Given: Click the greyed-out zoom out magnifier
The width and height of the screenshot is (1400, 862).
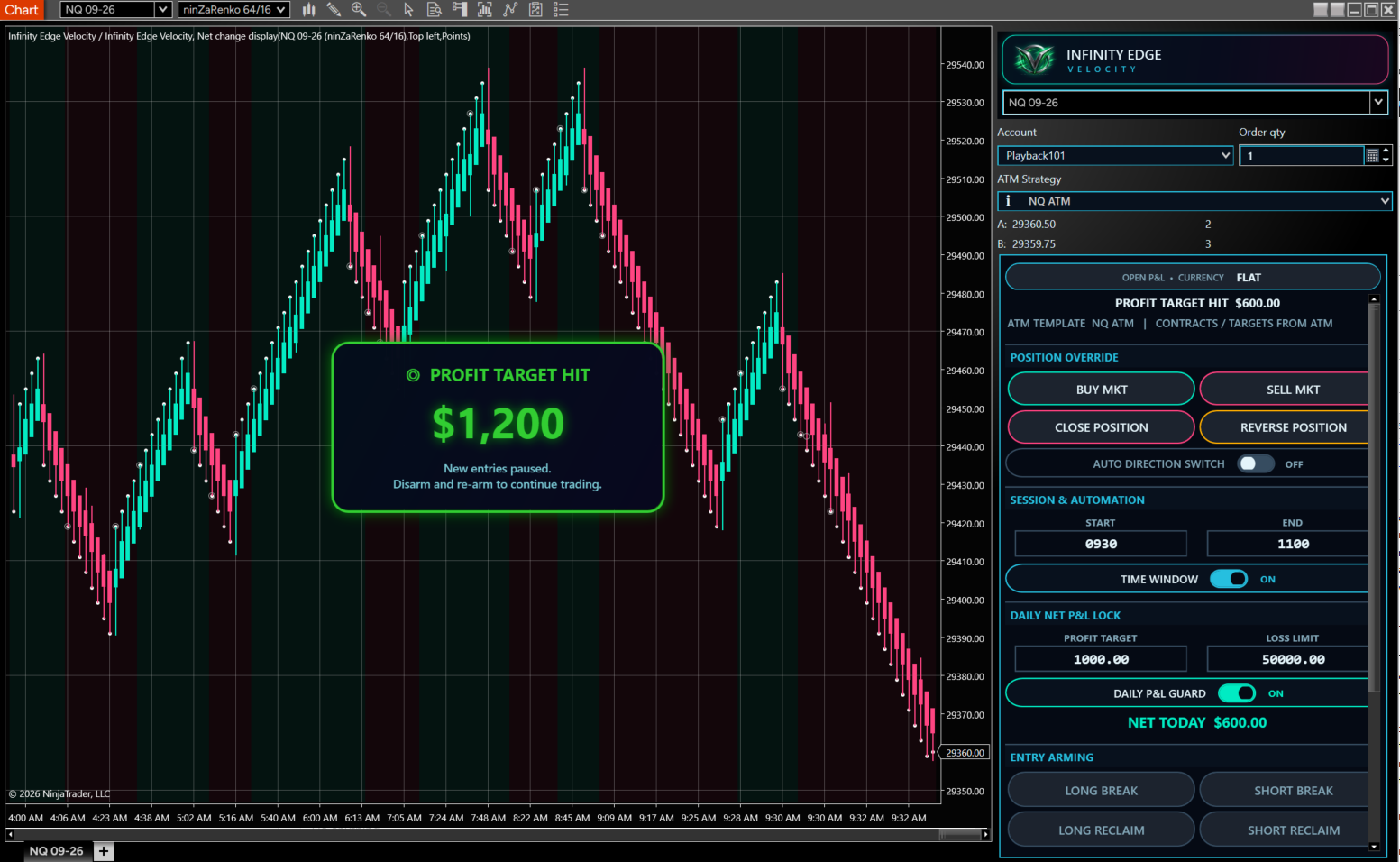Looking at the screenshot, I should pyautogui.click(x=384, y=10).
